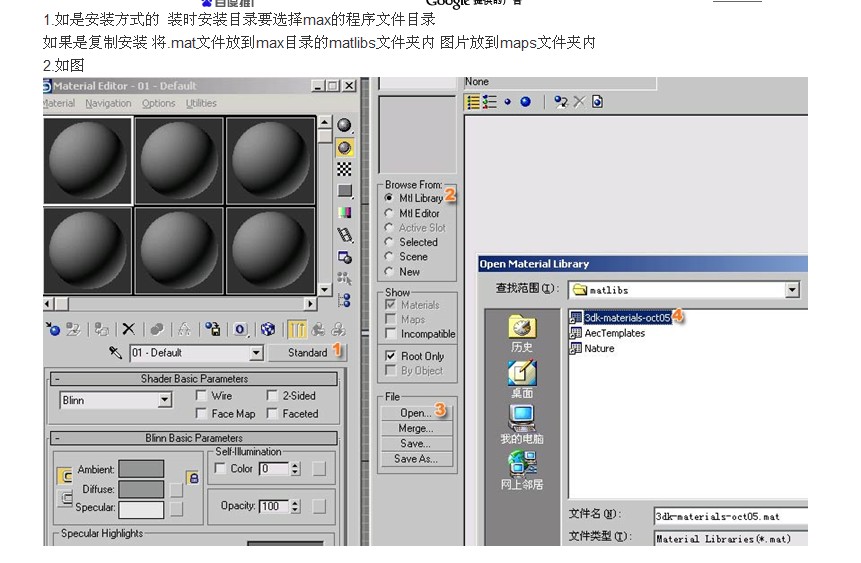The image size is (861, 563).
Task: Click the Make Unique icon
Action: point(184,329)
